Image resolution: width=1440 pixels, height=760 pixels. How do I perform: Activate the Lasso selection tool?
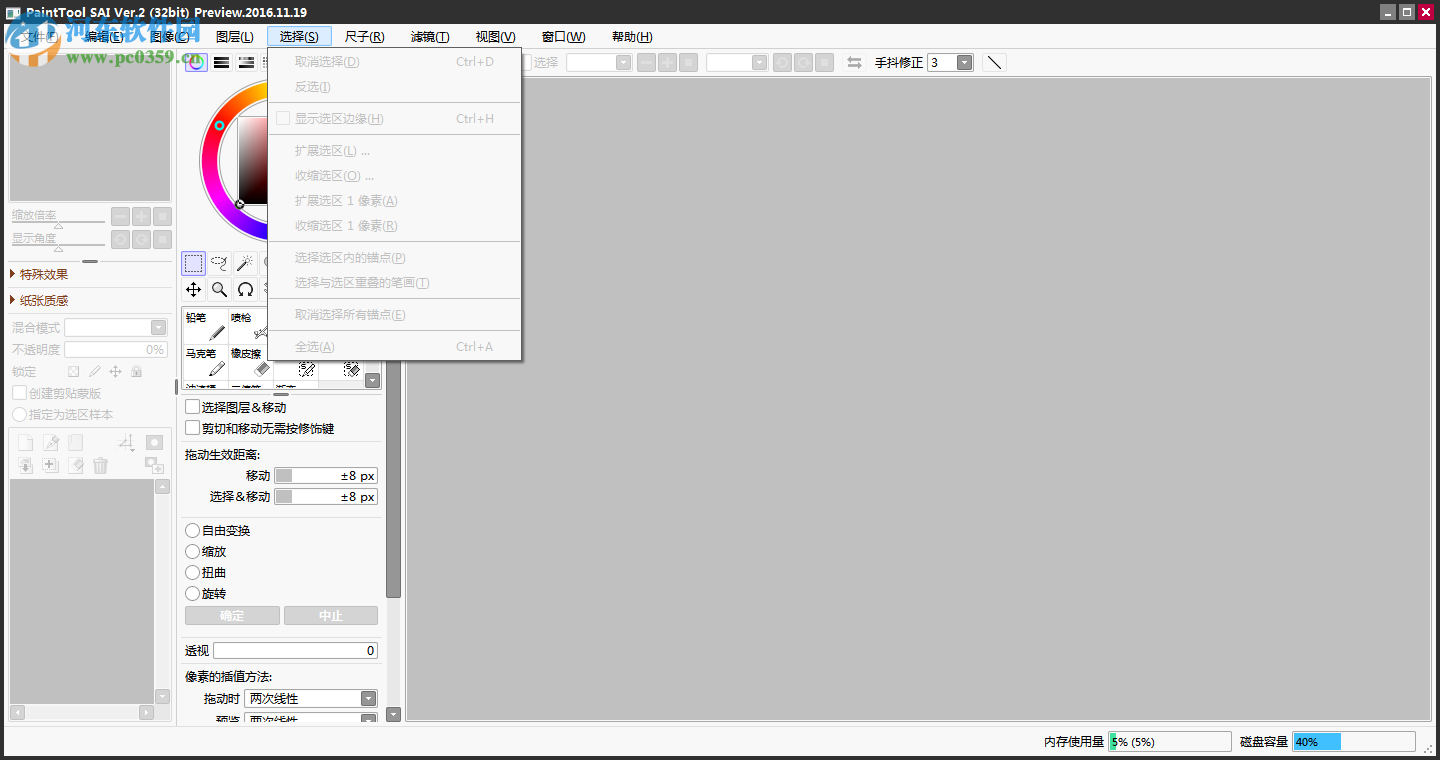219,263
